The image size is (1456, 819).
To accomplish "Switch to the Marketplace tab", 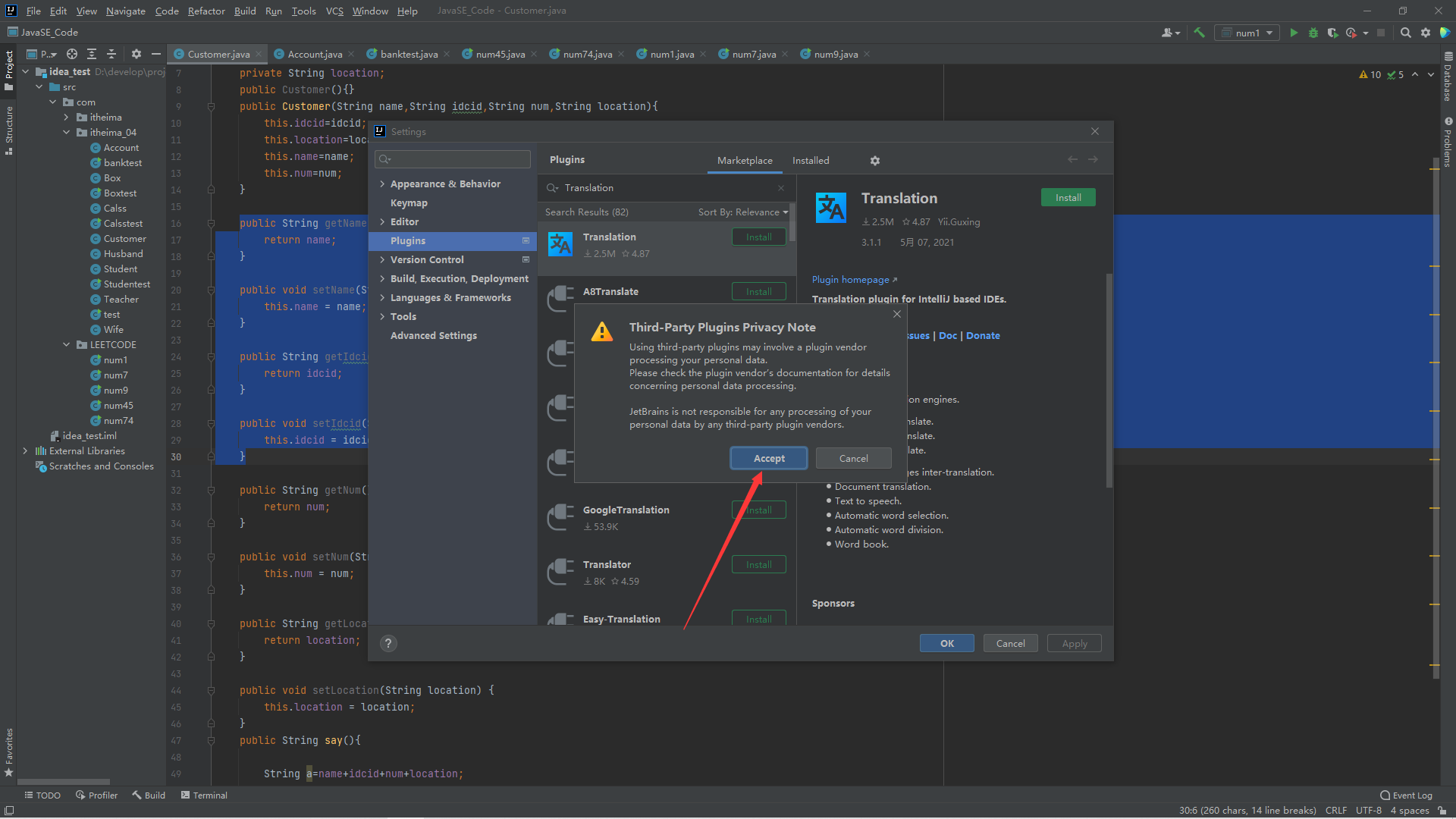I will (x=745, y=160).
